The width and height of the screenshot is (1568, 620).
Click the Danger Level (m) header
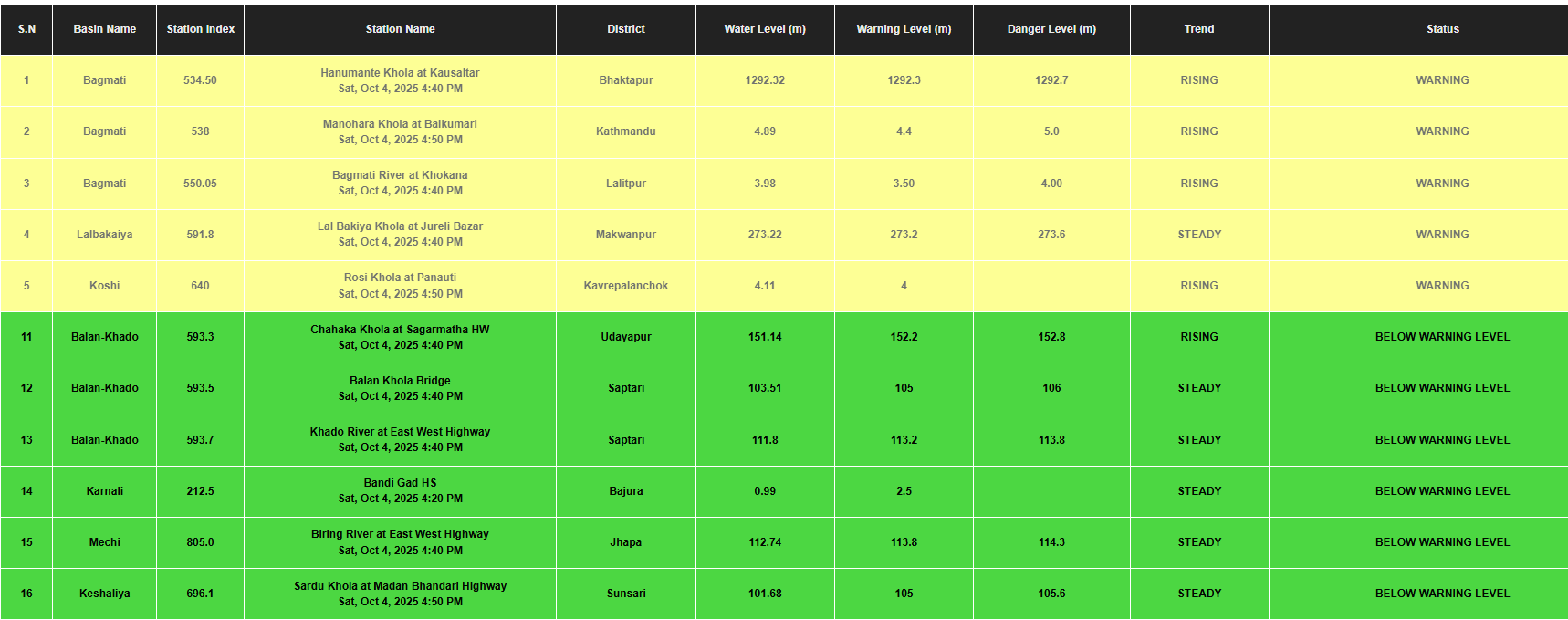[x=1051, y=29]
